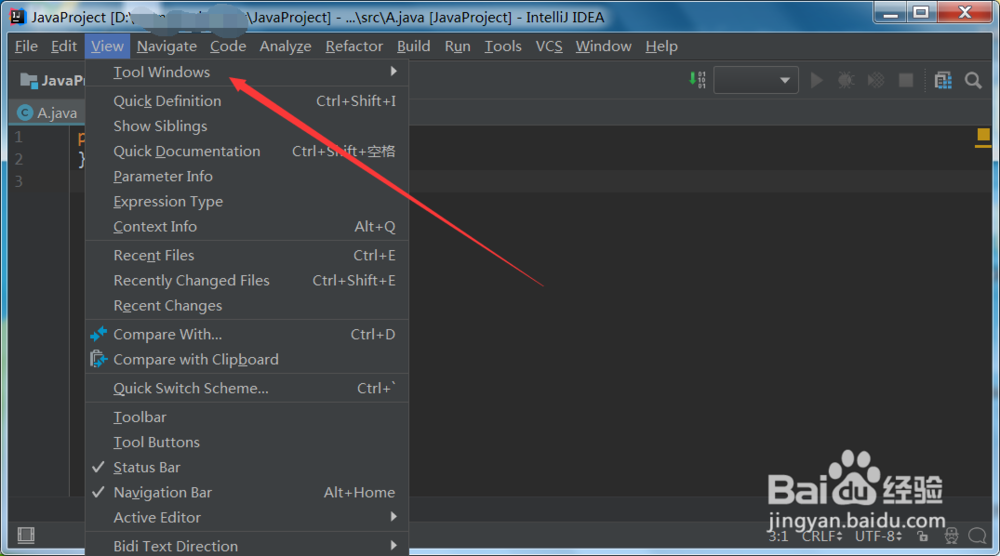Choose Recent Changes menu item
This screenshot has height=556, width=1000.
coord(247,305)
